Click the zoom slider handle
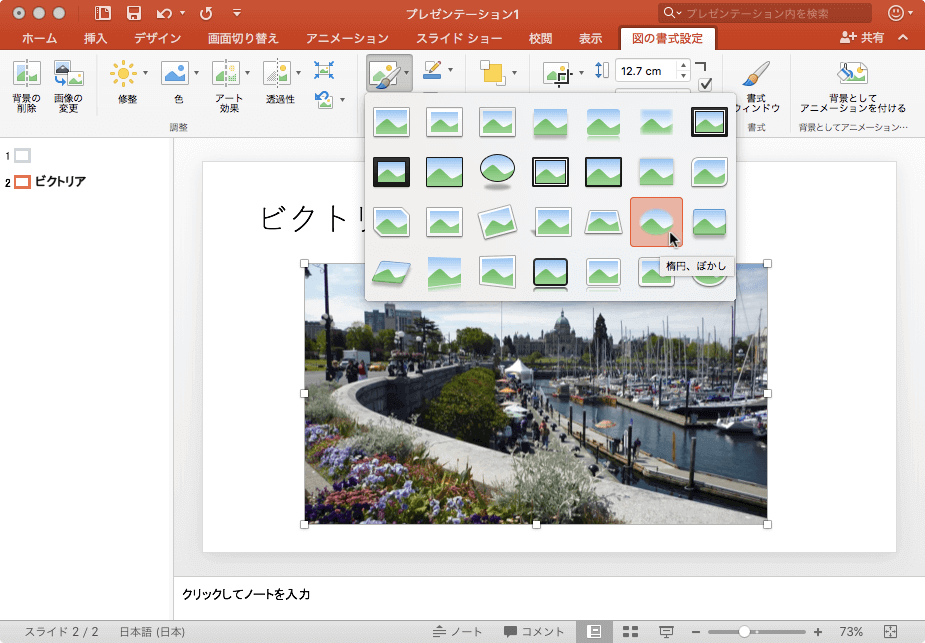Viewport: 925px width, 643px height. (744, 631)
